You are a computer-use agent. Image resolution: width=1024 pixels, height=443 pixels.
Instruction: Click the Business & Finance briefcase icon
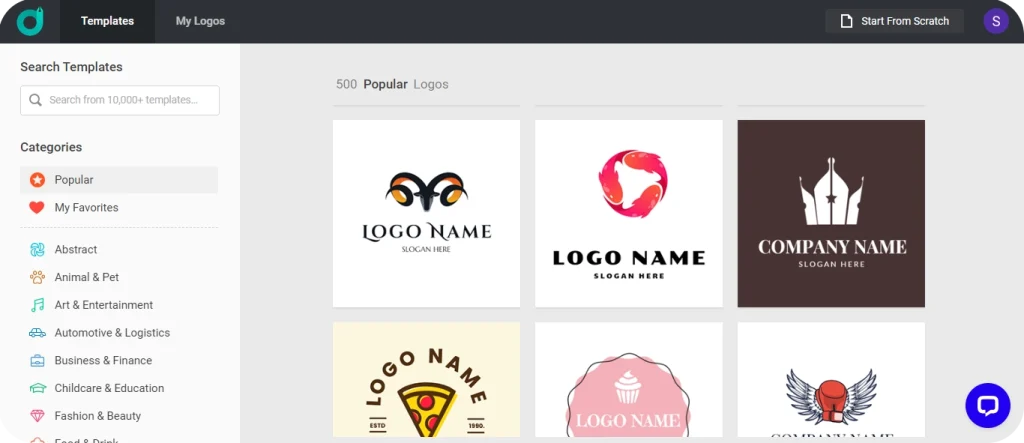coord(37,361)
